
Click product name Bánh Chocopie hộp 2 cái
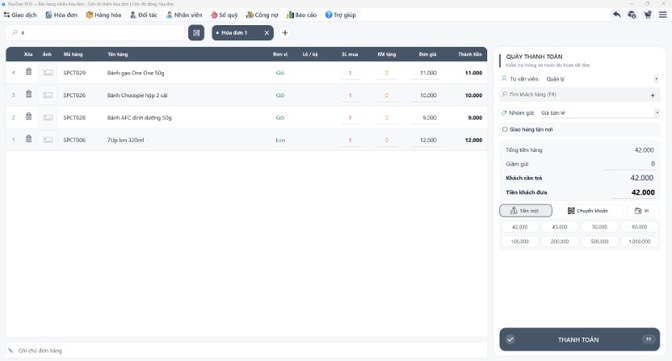[x=137, y=95]
